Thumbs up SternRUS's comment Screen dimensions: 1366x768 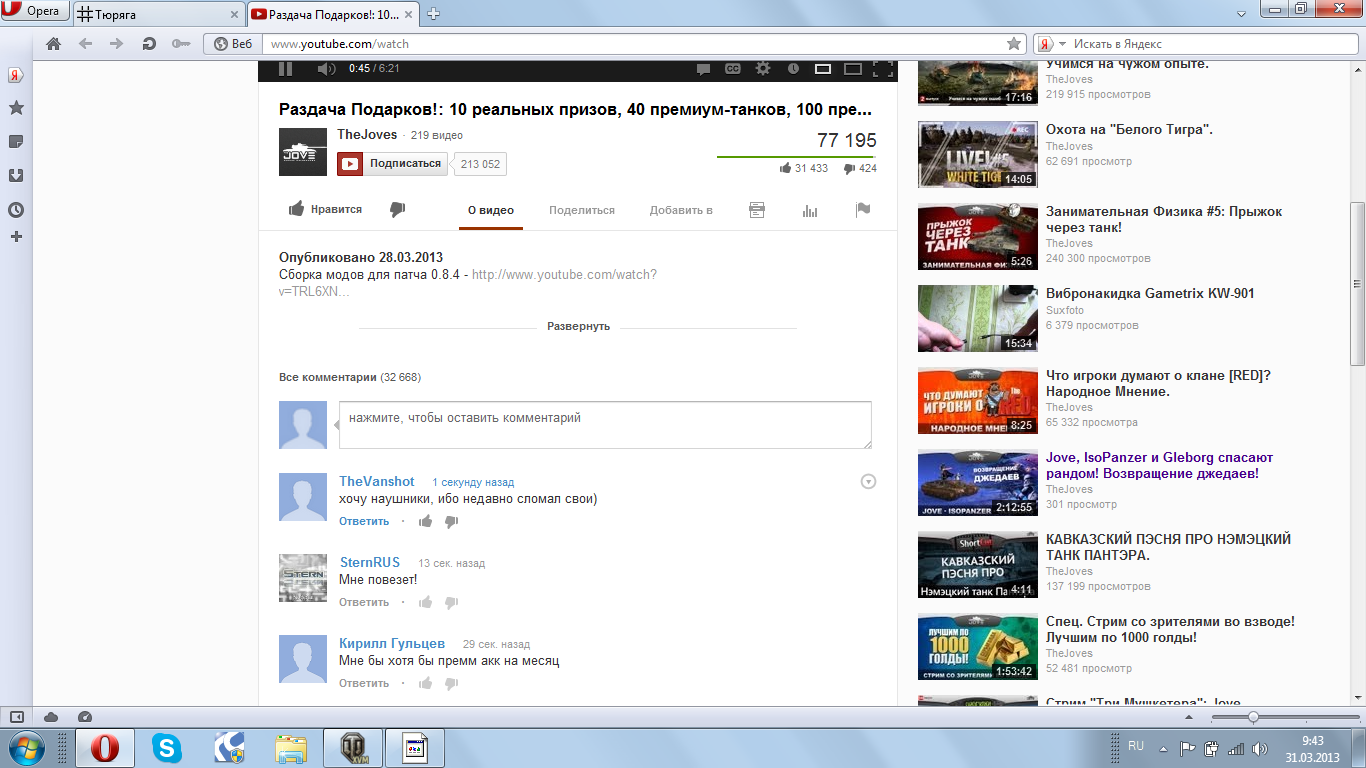426,602
